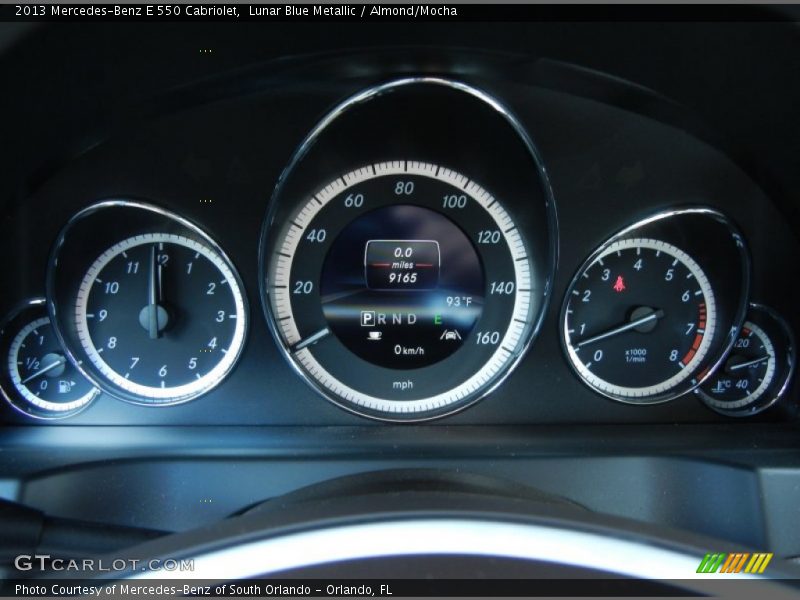Click the 0 on the tachometer

tap(597, 355)
